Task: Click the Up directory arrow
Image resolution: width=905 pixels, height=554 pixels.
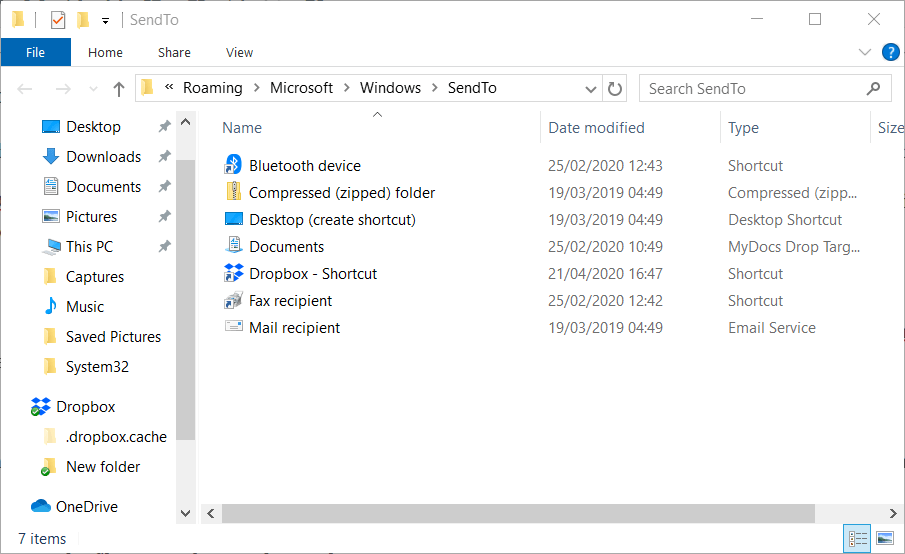Action: pyautogui.click(x=119, y=89)
